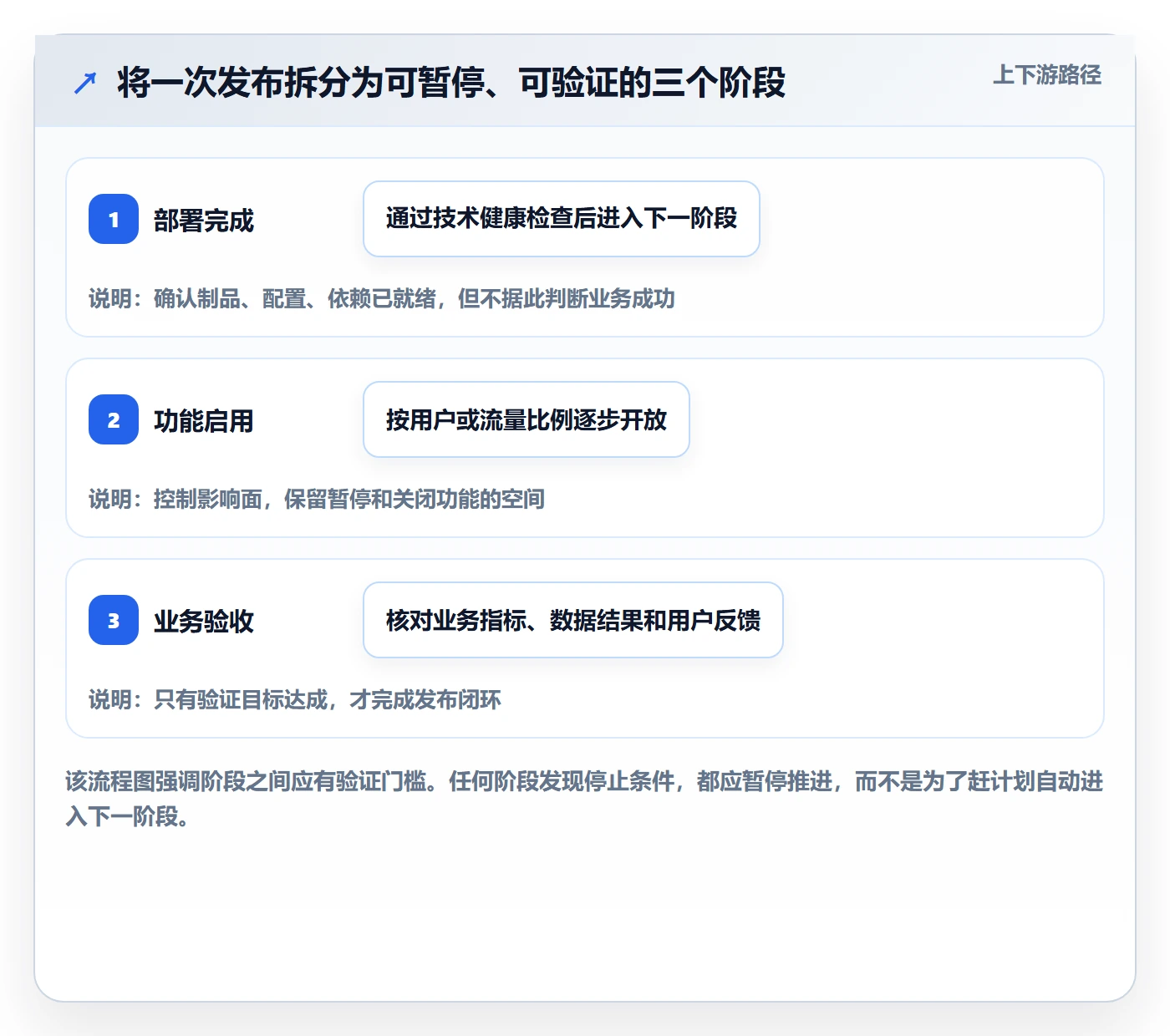Click the 业务验收 stage title
The width and height of the screenshot is (1170, 1036).
[x=204, y=622]
